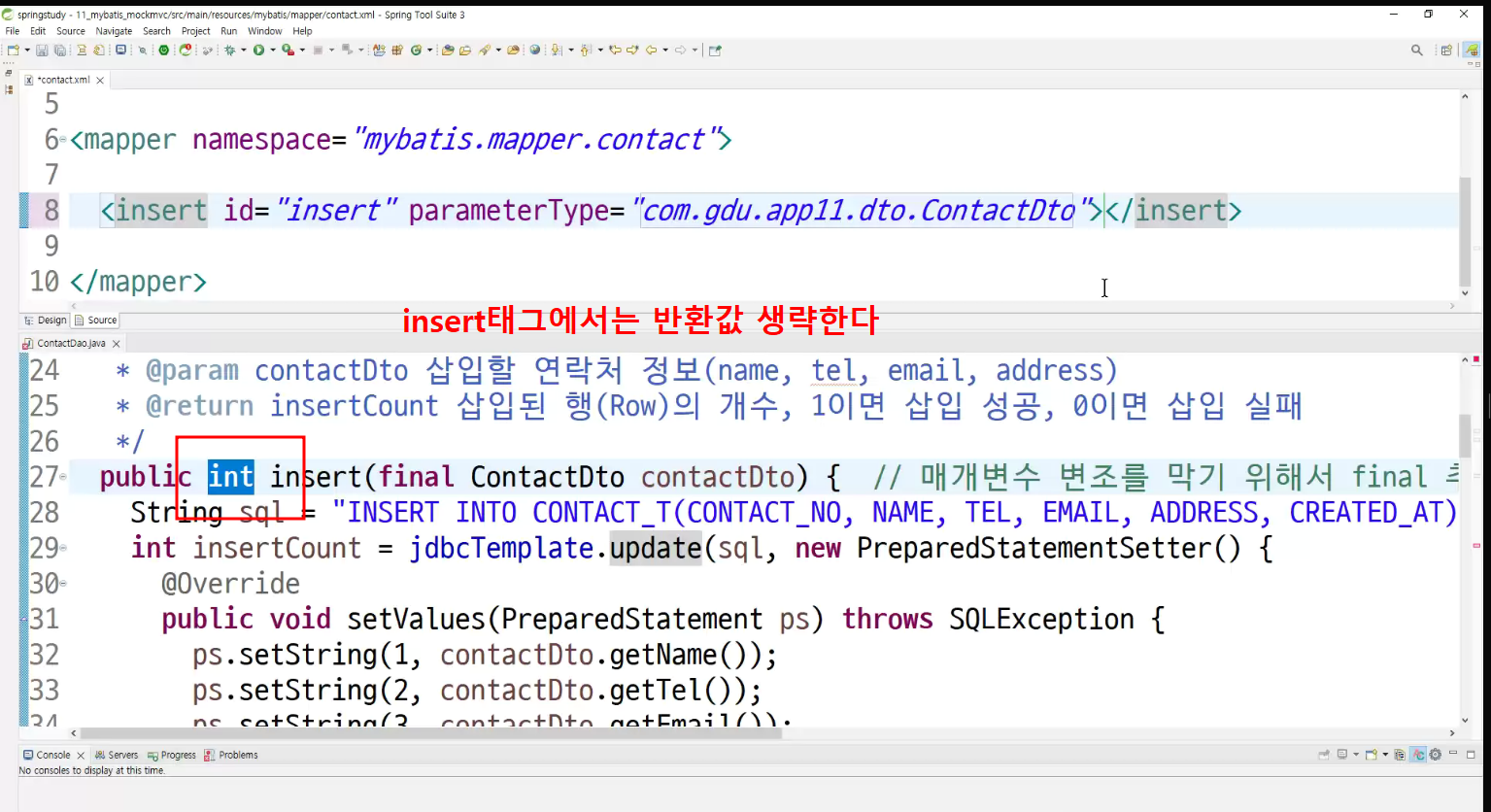1491x812 pixels.
Task: Click the Search flashlight icon
Action: (485, 51)
